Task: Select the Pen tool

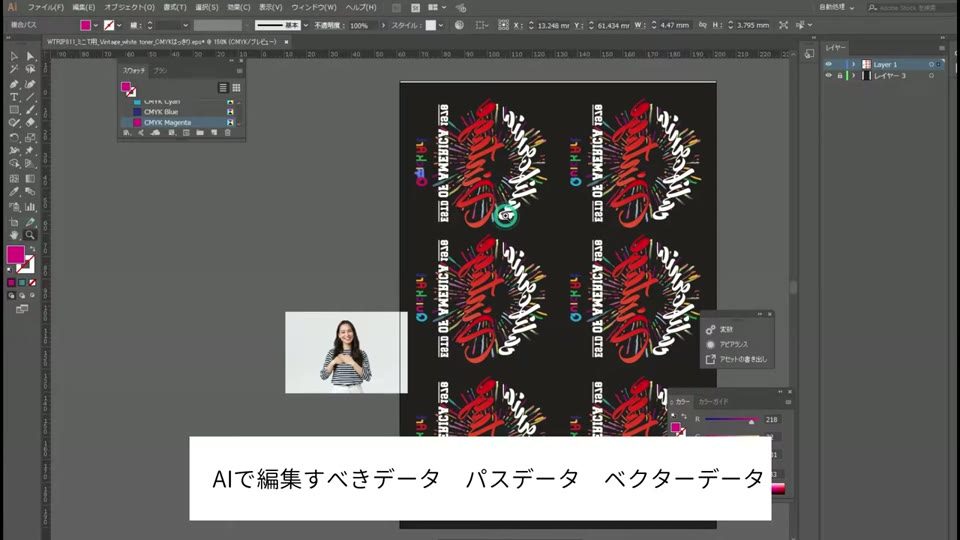Action: tap(14, 84)
